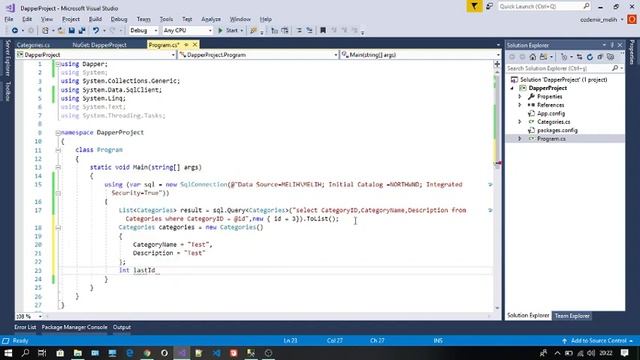Open the Package Manager Console tab
Image resolution: width=640 pixels, height=360 pixels.
click(x=74, y=327)
